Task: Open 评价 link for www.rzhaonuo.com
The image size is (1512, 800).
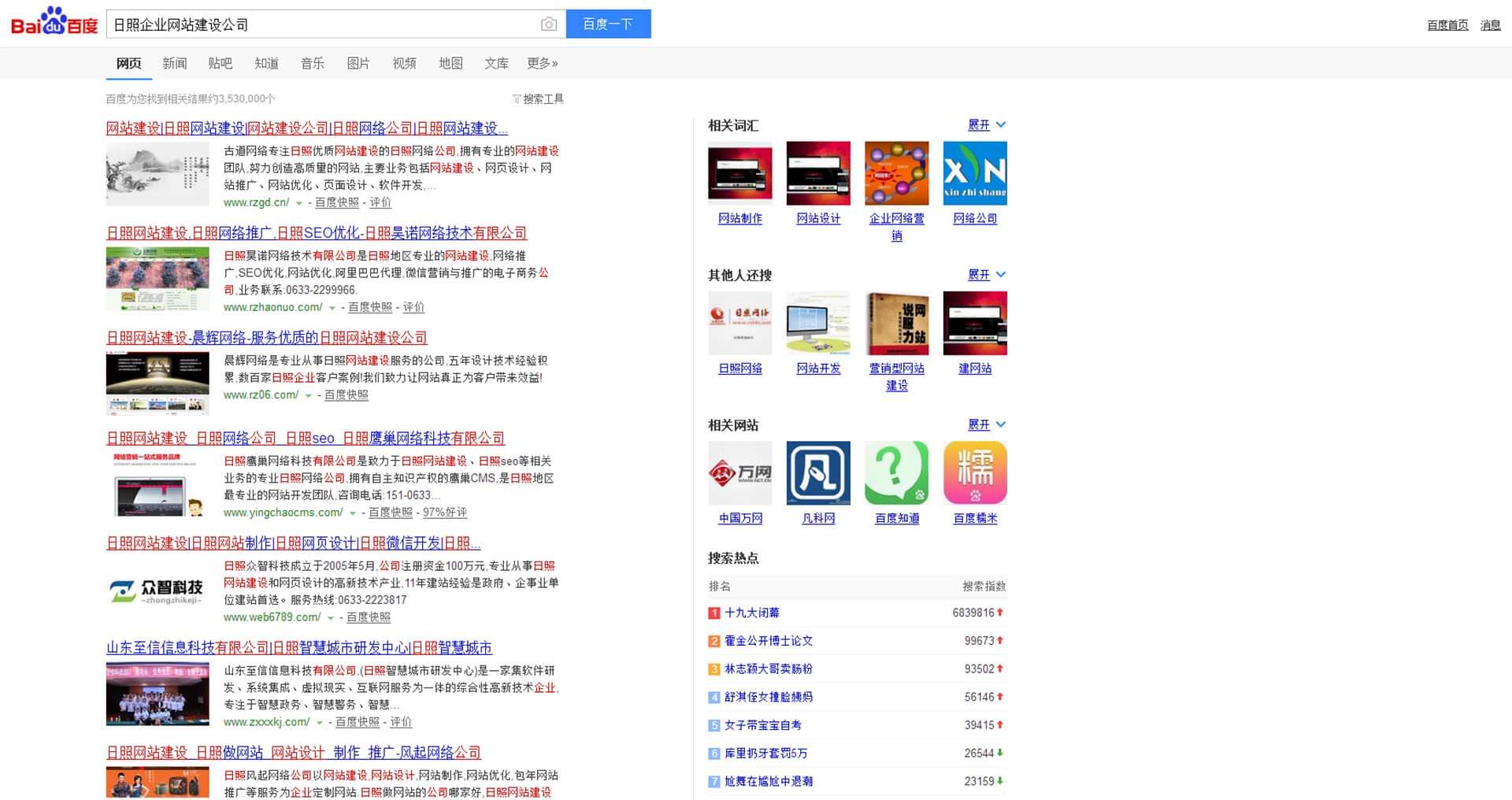Action: point(413,307)
